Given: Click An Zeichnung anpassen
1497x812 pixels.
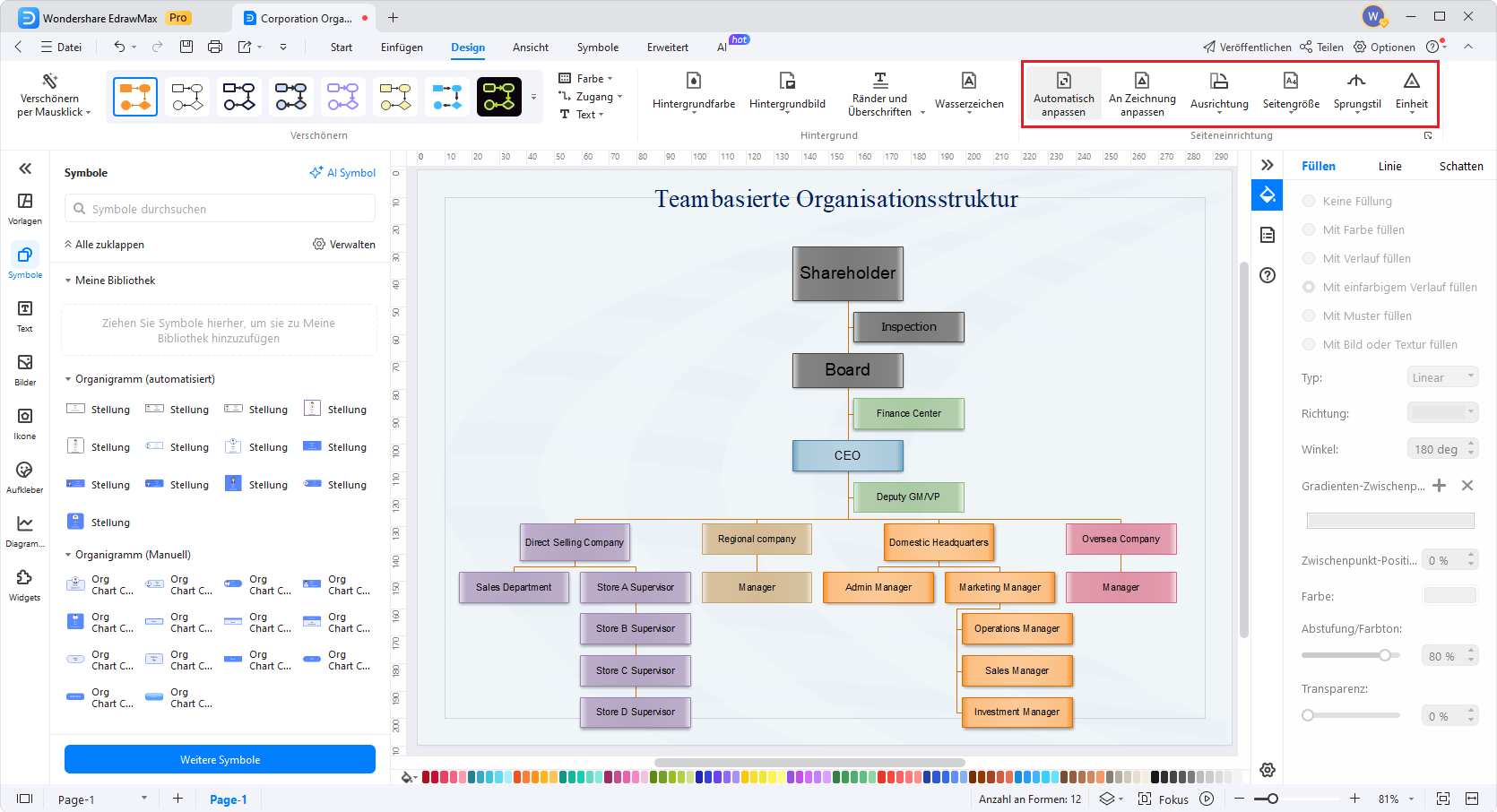Looking at the screenshot, I should tap(1142, 93).
